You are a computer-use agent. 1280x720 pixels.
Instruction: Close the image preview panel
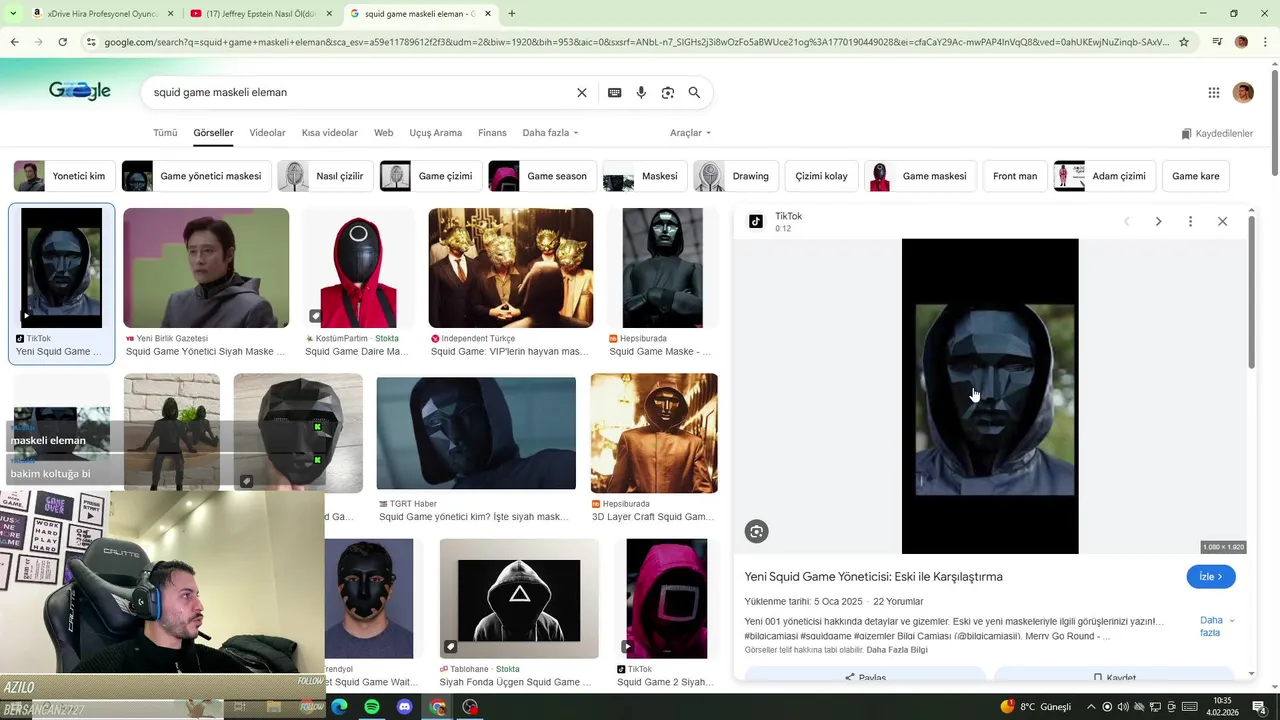tap(1222, 221)
